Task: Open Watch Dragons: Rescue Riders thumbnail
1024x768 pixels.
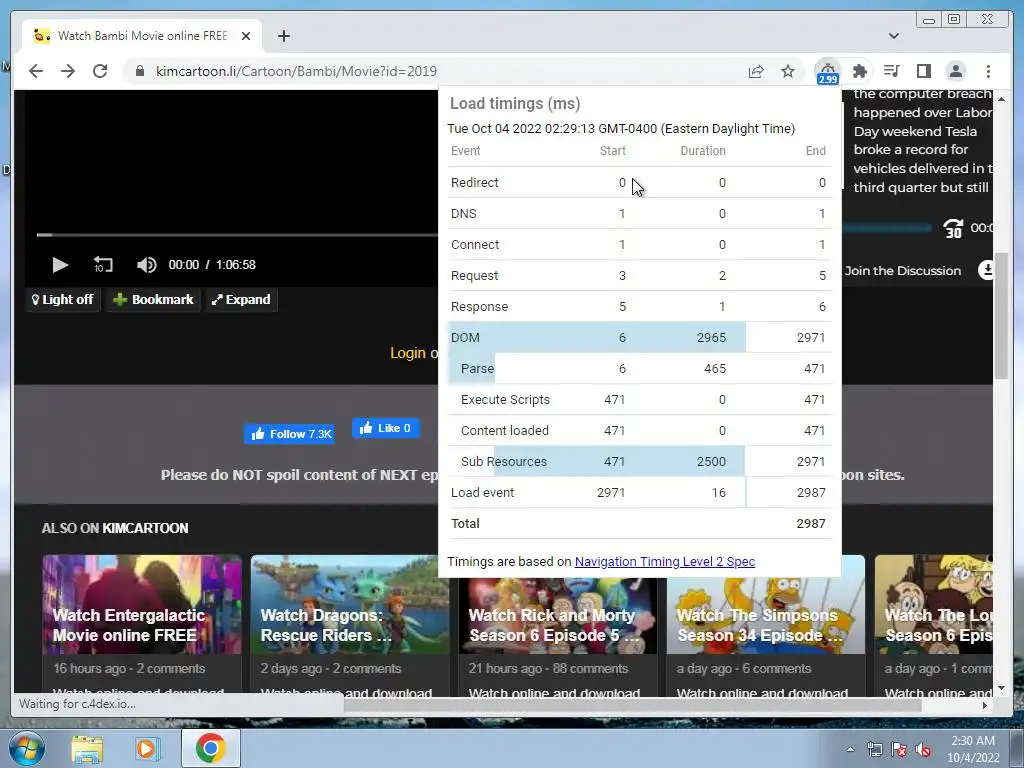Action: 349,605
